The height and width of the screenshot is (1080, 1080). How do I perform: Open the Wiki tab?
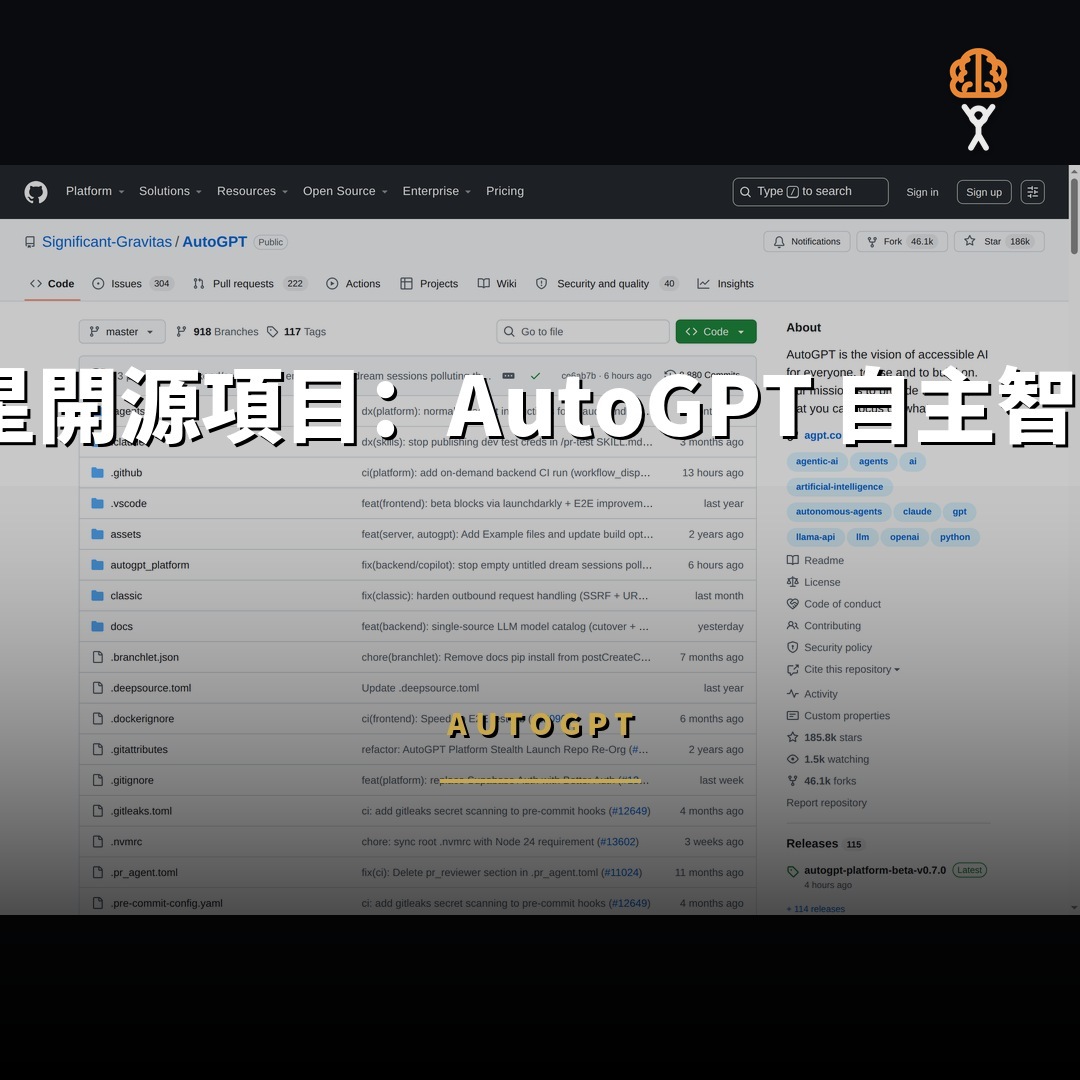point(497,284)
